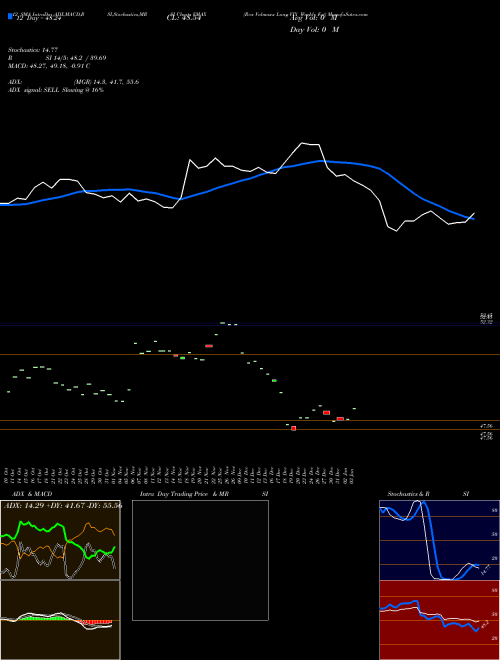Click 'ADX: 14.29 +DY: 41.67 -DY: 55.56' header
Image resolution: width=500 pixels, height=660 pixels.
[x=63, y=505]
